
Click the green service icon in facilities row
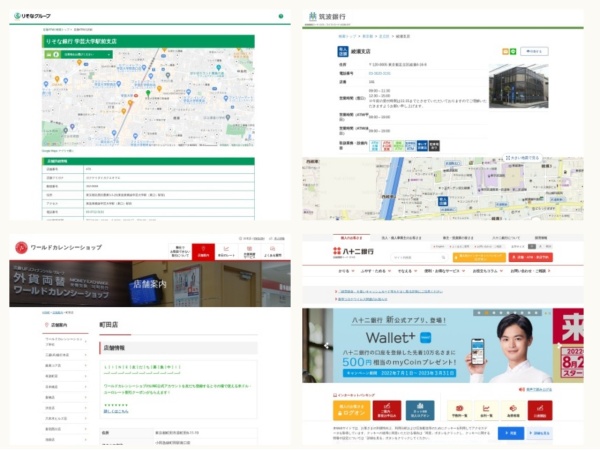398,146
